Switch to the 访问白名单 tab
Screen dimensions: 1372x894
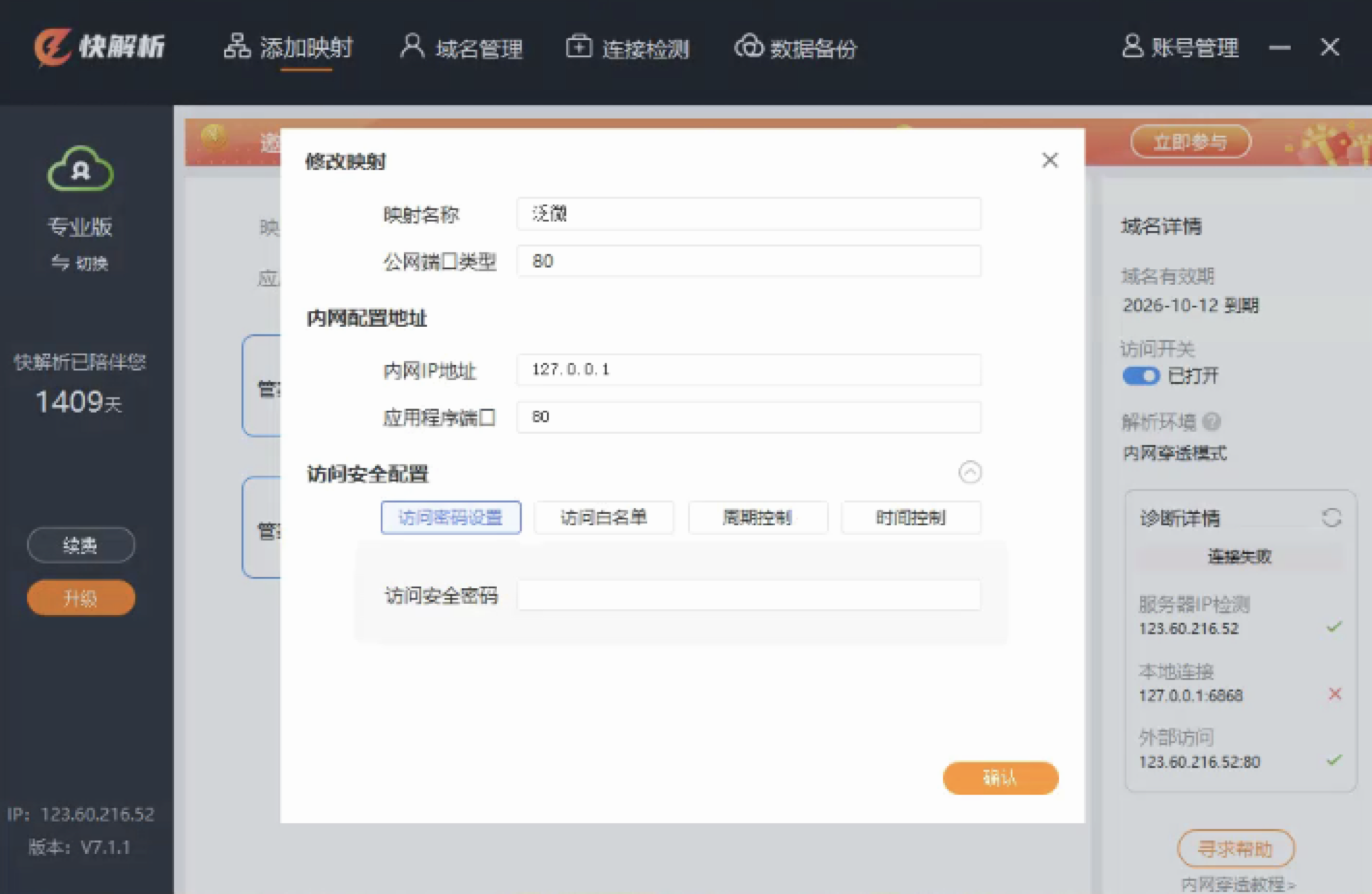point(603,518)
